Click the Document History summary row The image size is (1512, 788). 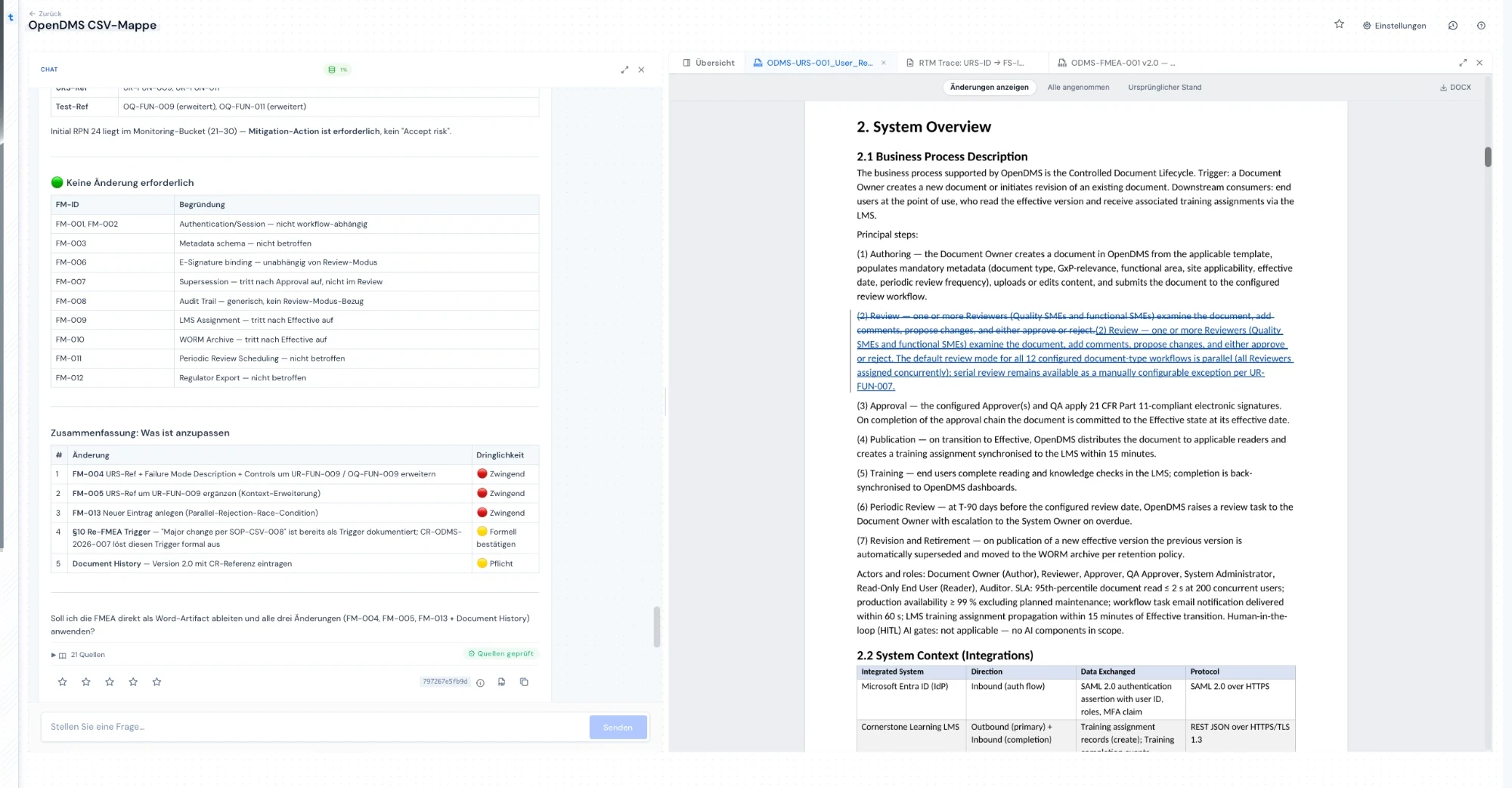[x=295, y=563]
